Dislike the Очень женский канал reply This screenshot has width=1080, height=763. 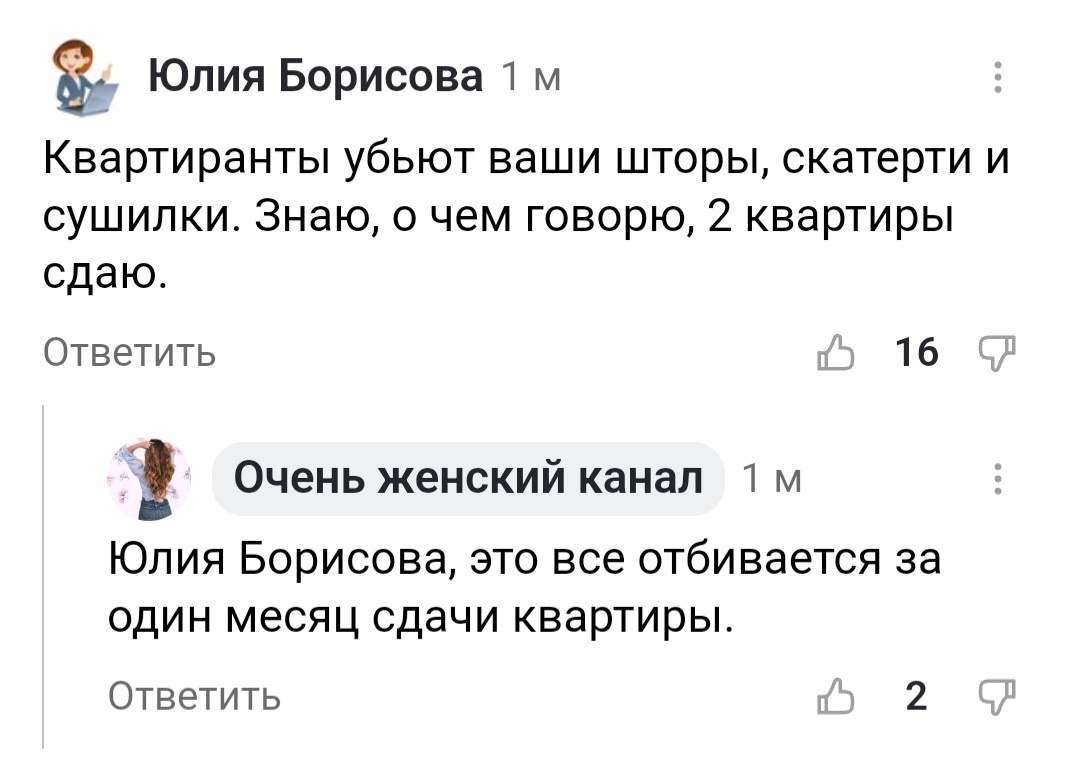(x=997, y=696)
